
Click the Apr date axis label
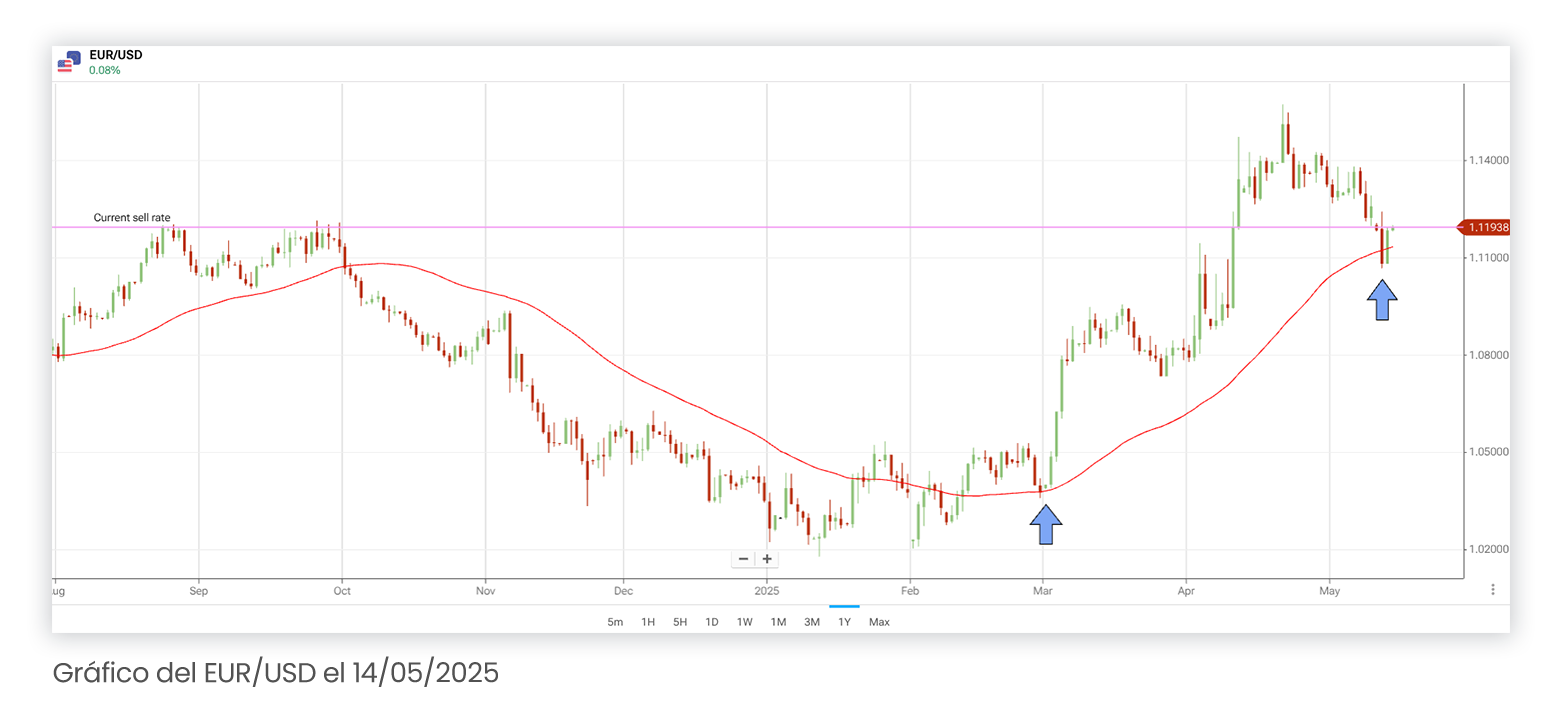pos(1186,590)
